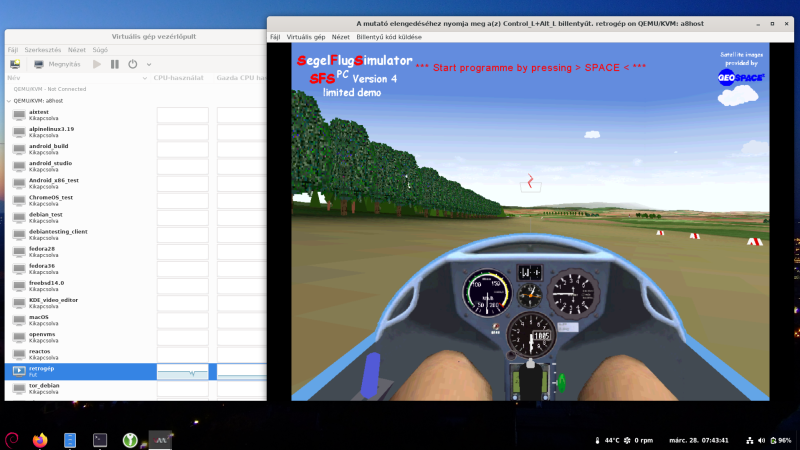Collapse the QEMU/KVM: a8host tree

9,101
